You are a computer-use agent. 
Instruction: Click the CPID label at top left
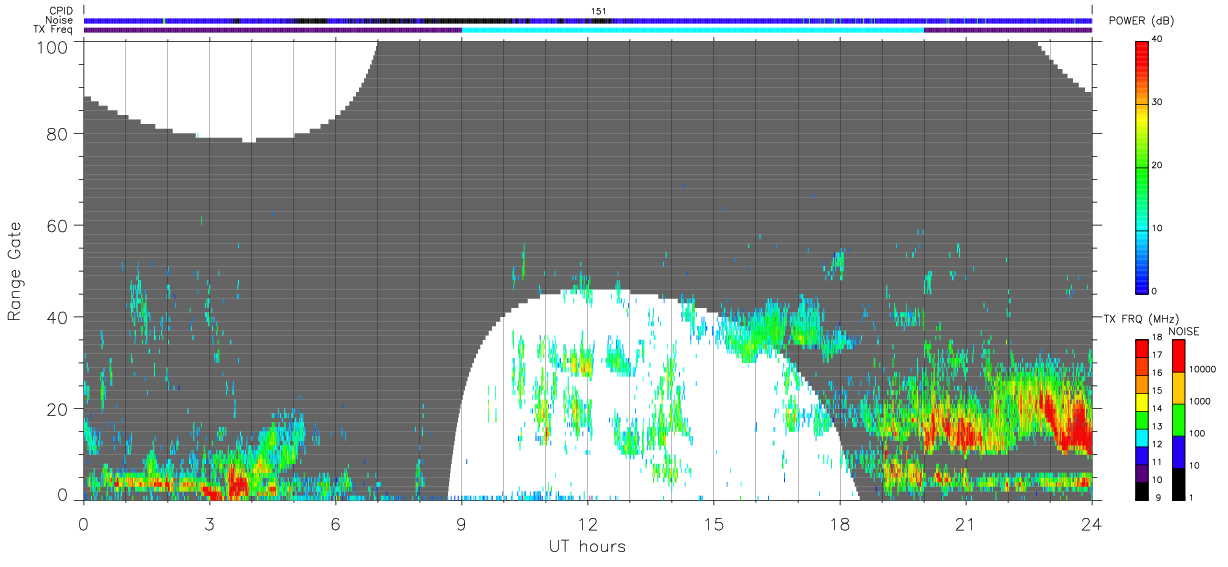click(x=61, y=11)
